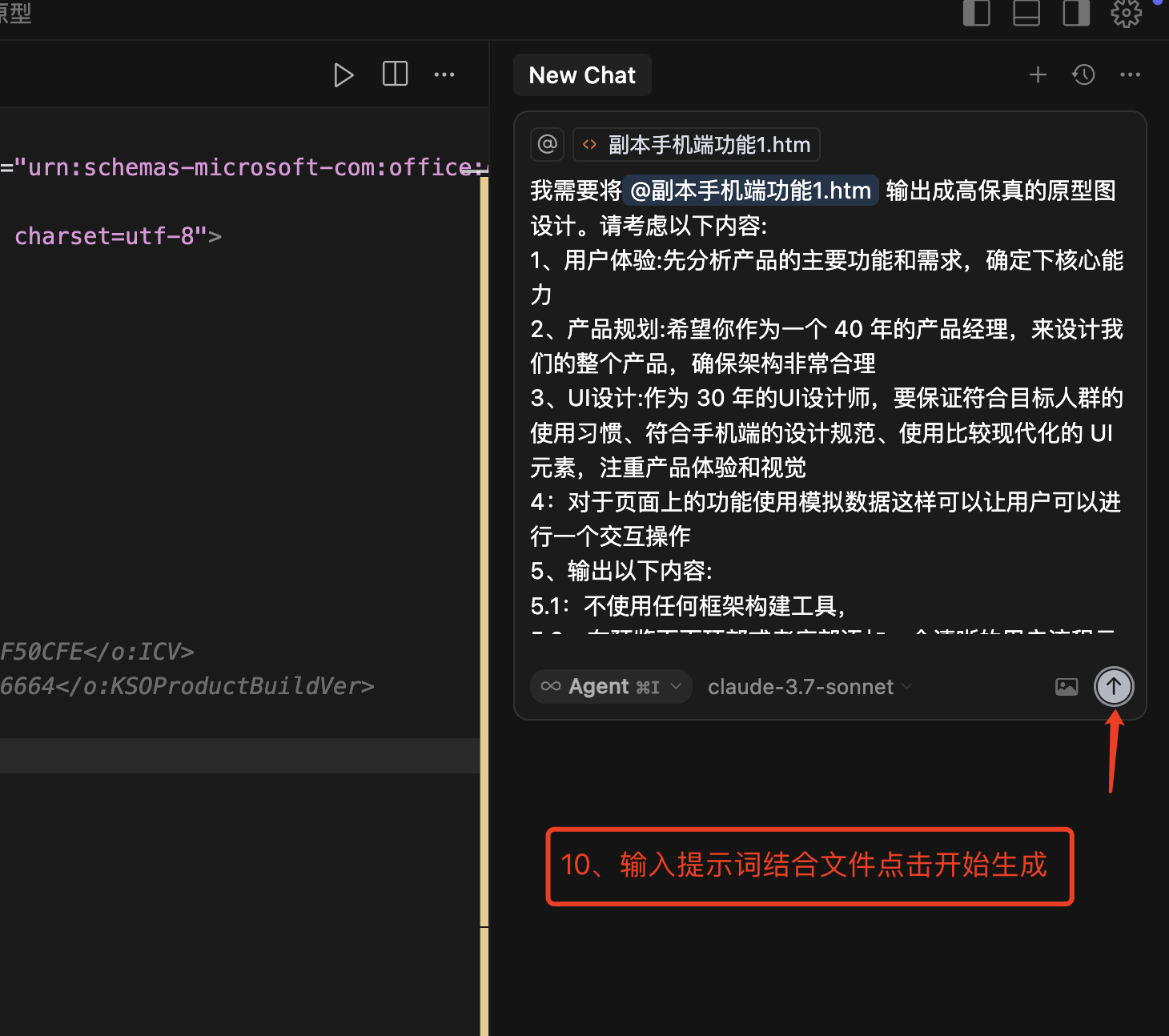Click the @ context mention icon
This screenshot has height=1036, width=1169.
547,144
